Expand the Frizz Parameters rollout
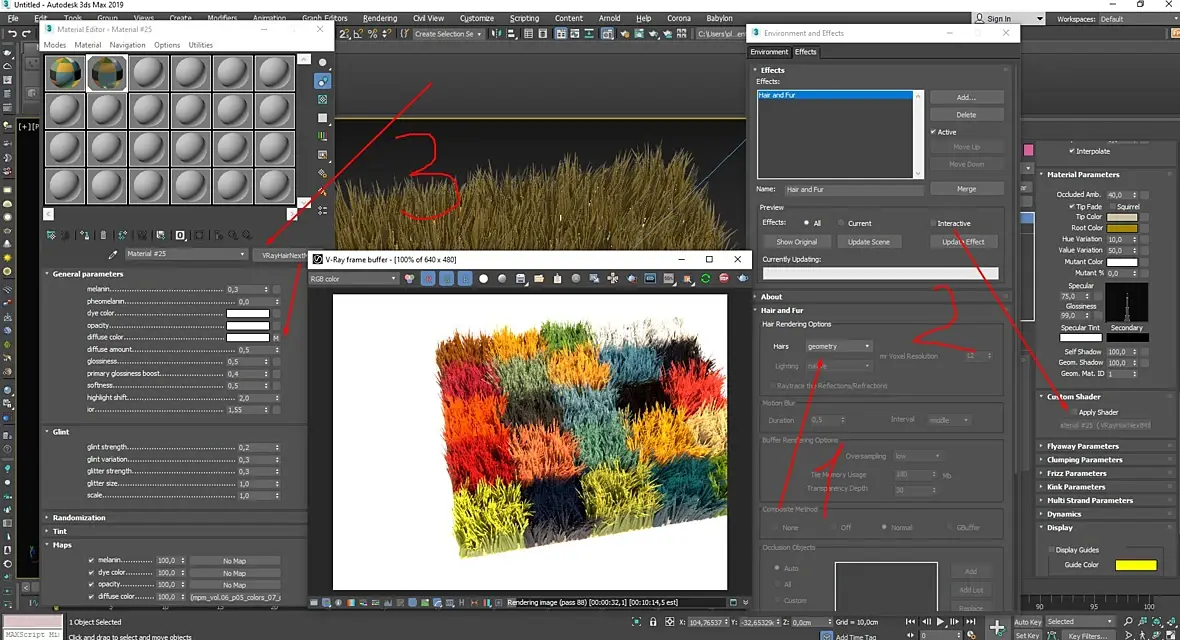Screen dimensions: 1180x640 tap(1077, 474)
